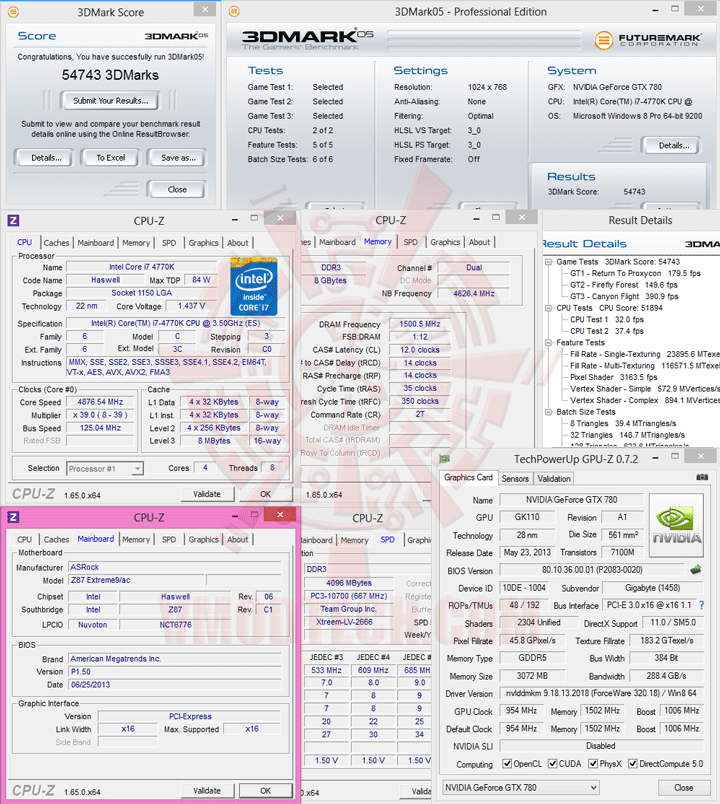Close the pink CPU-Z Mainboard window

(x=280, y=515)
